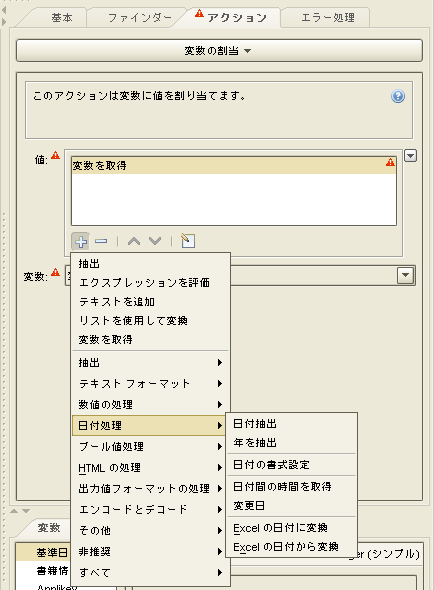Screen dimensions: 434x590
Task: Select 基準日 in the variables list
Action: pos(52,553)
